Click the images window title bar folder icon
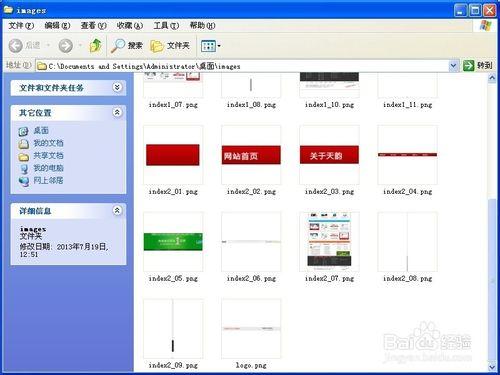 pyautogui.click(x=8, y=9)
